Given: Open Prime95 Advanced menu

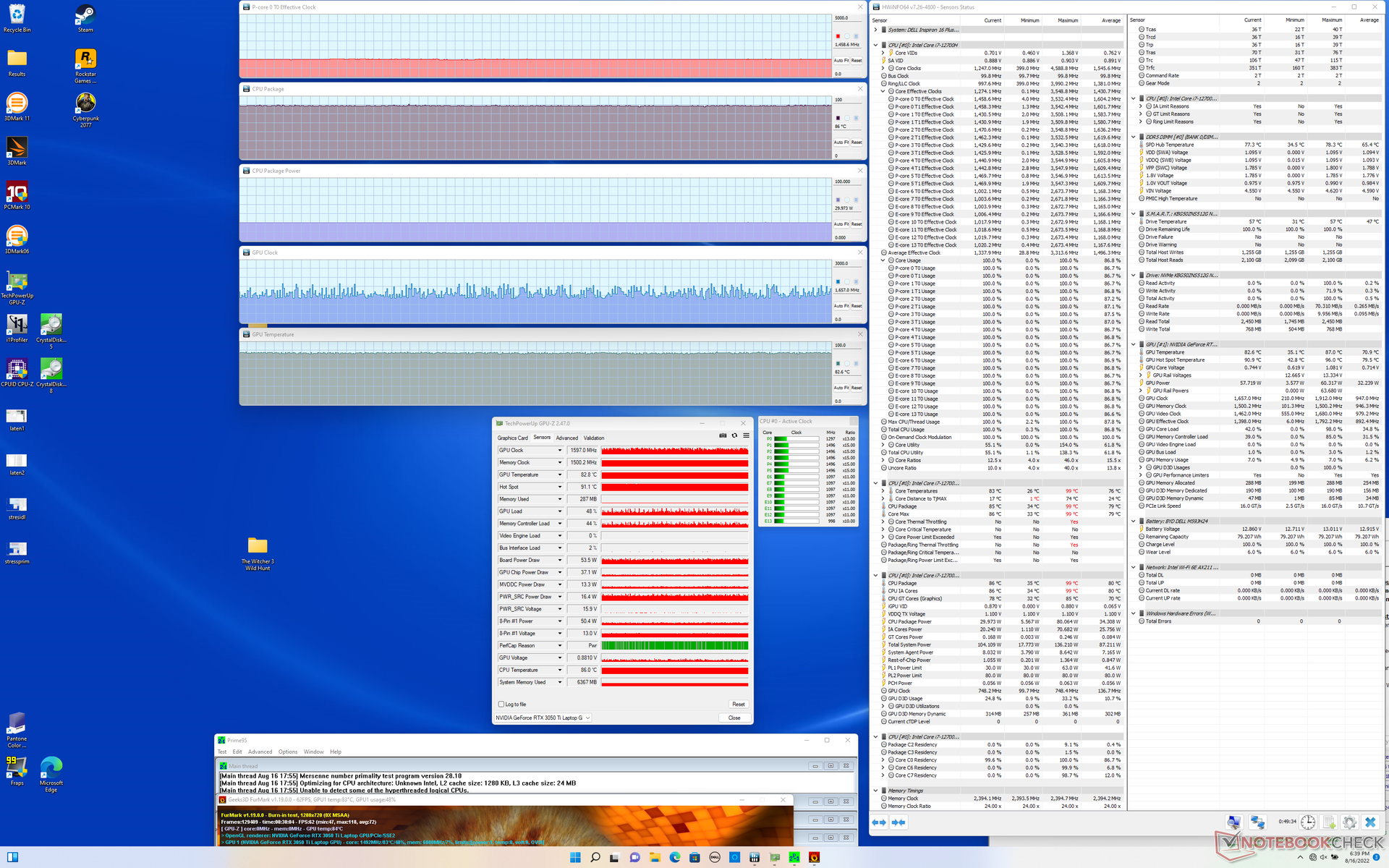Looking at the screenshot, I should point(260,752).
